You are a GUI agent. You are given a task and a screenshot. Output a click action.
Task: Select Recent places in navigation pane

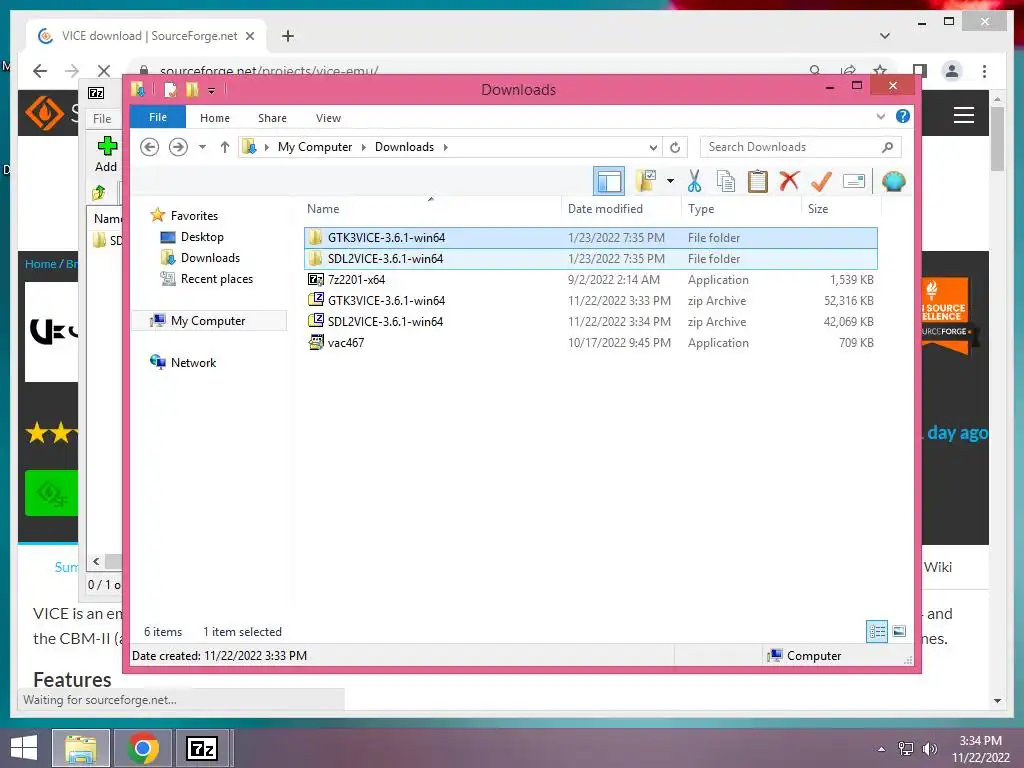[x=217, y=279]
